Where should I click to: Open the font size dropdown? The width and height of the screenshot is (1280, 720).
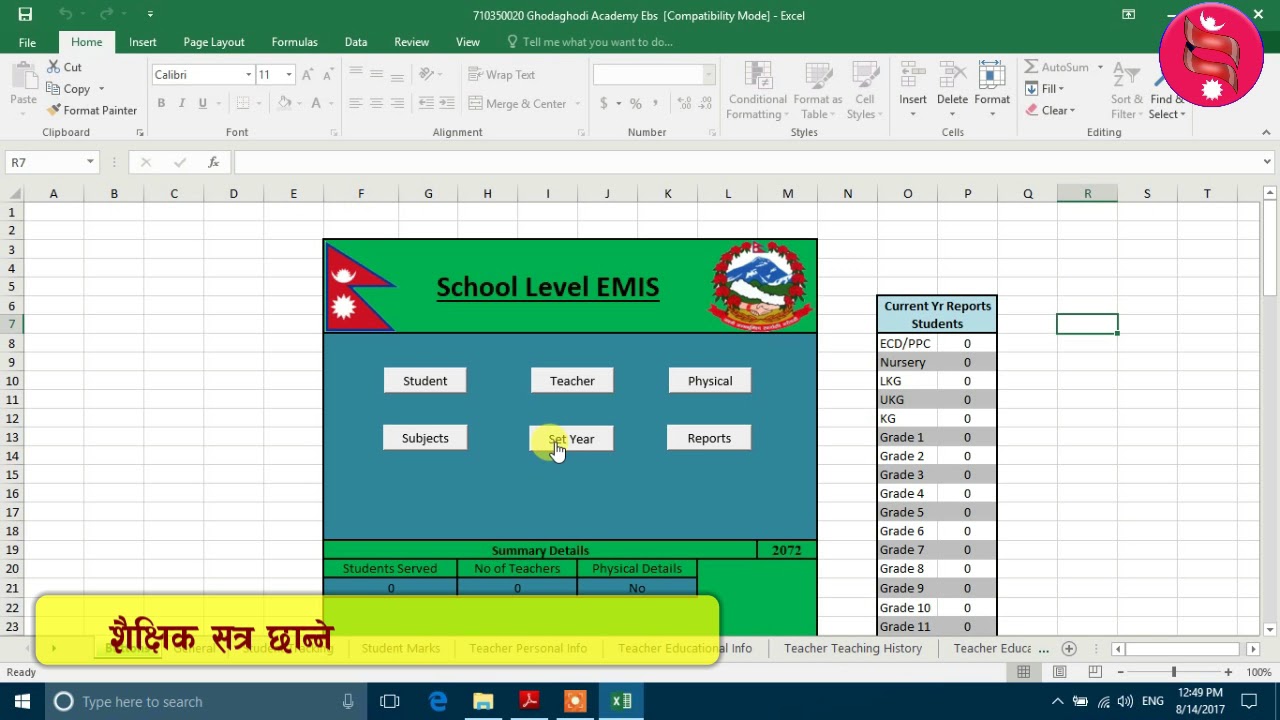(x=289, y=75)
